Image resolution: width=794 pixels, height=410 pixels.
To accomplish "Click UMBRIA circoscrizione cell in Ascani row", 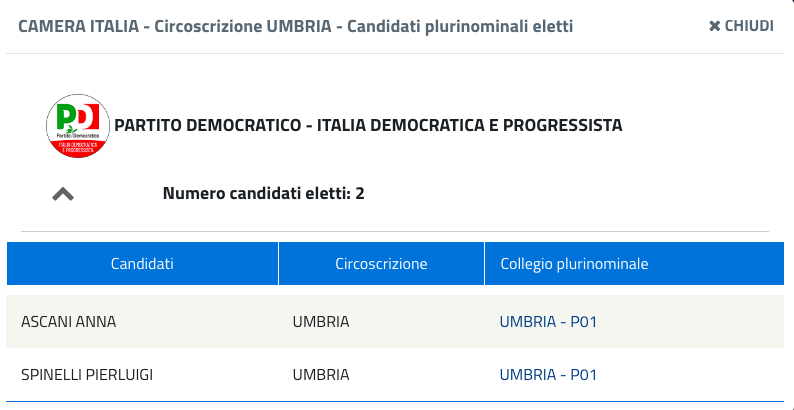I will (x=321, y=322).
